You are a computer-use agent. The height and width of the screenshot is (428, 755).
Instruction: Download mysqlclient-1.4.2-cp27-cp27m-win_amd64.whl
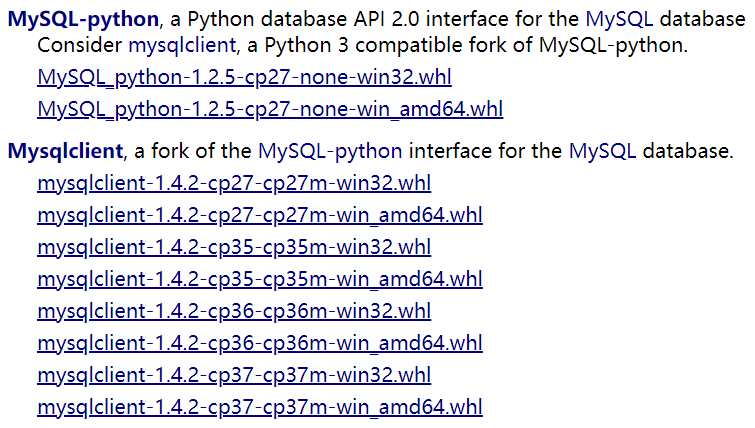point(260,215)
